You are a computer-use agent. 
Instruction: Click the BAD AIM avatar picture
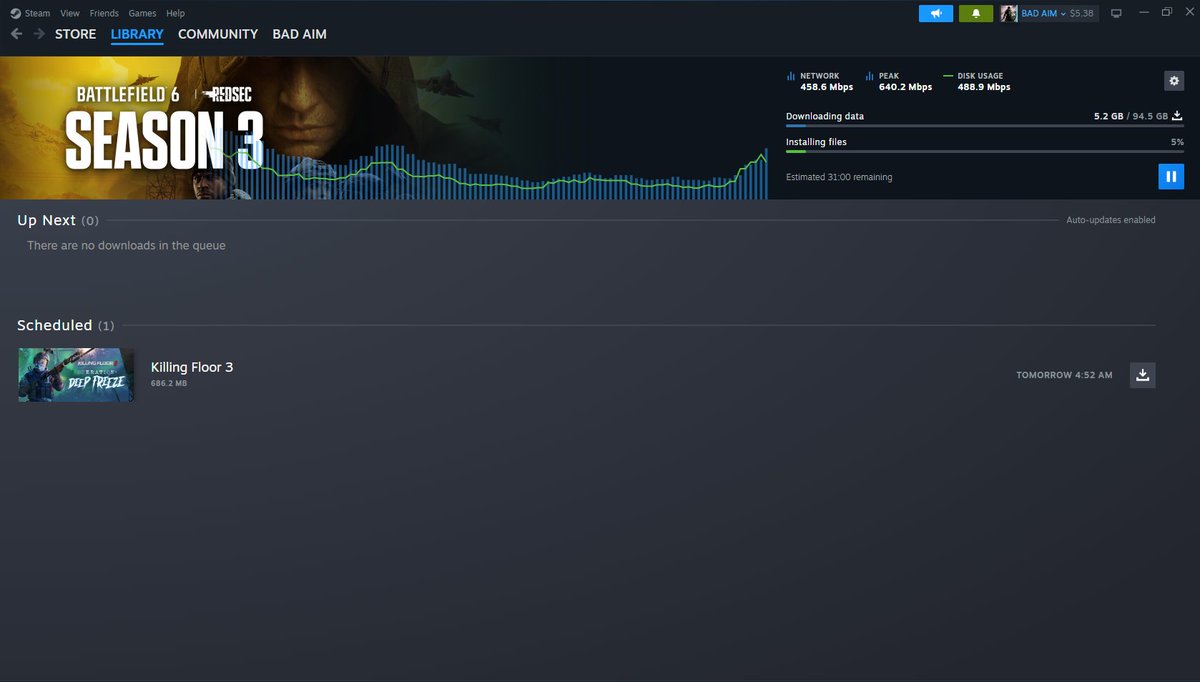(1009, 13)
